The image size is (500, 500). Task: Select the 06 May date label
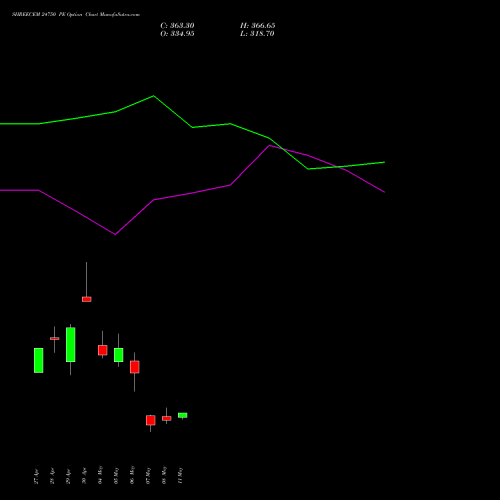pyautogui.click(x=132, y=475)
